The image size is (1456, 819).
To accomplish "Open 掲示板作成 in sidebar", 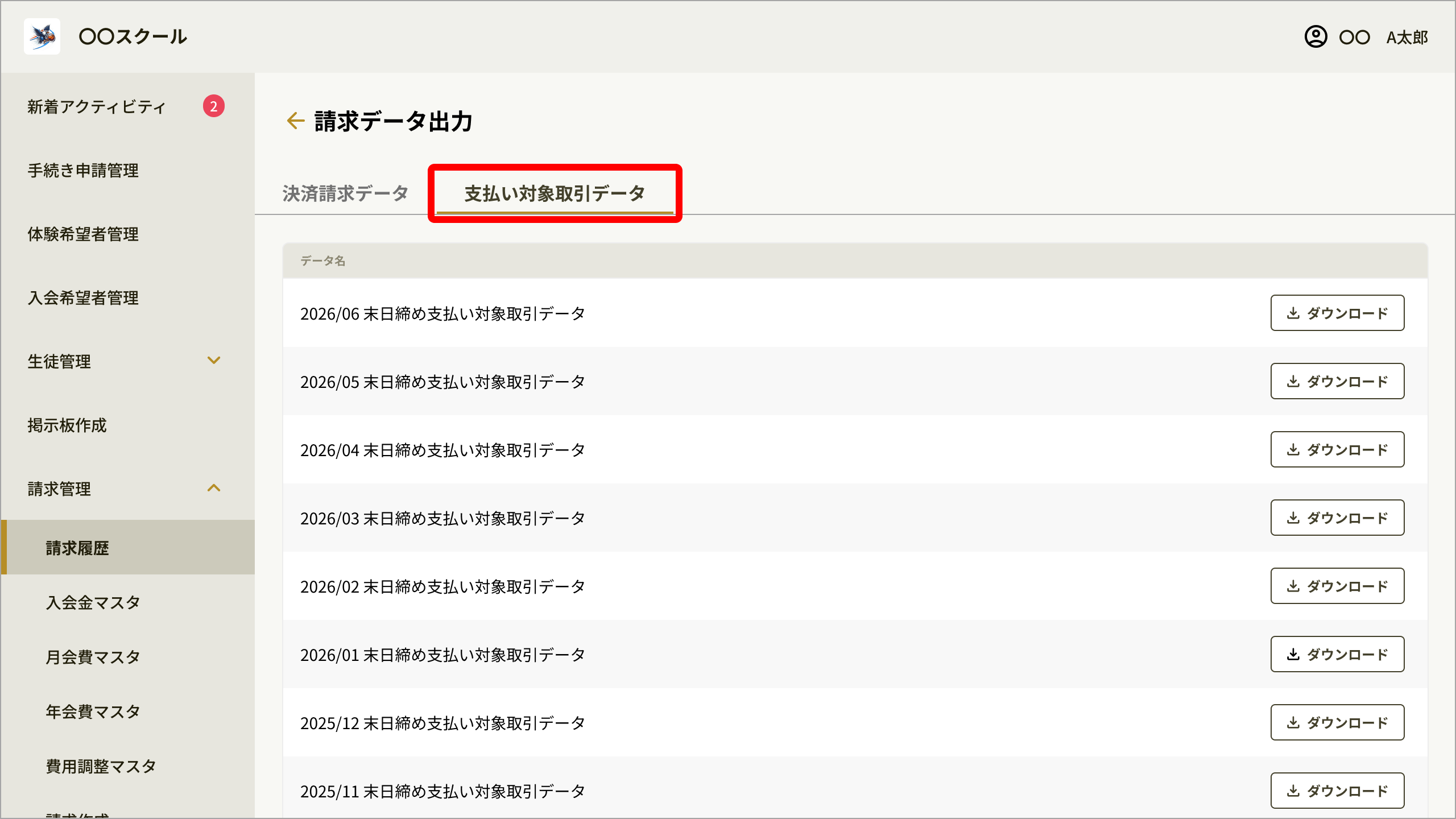I will [x=67, y=425].
